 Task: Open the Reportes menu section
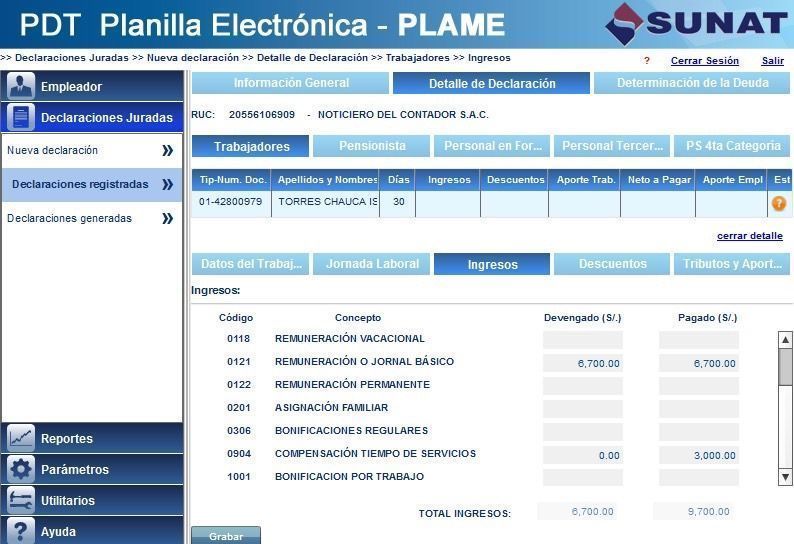[92, 438]
